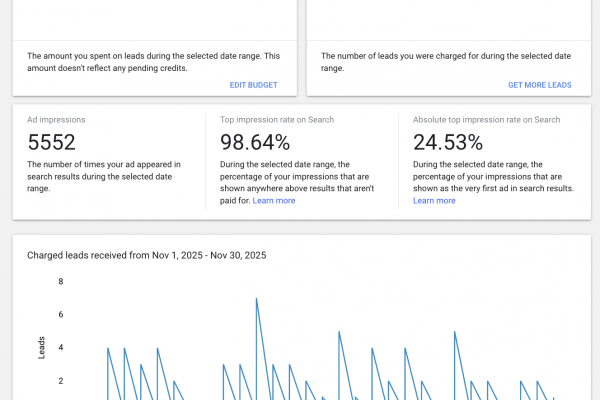Click the 98.64% top impression rate value
Viewport: 600px width, 400px height.
[x=255, y=143]
